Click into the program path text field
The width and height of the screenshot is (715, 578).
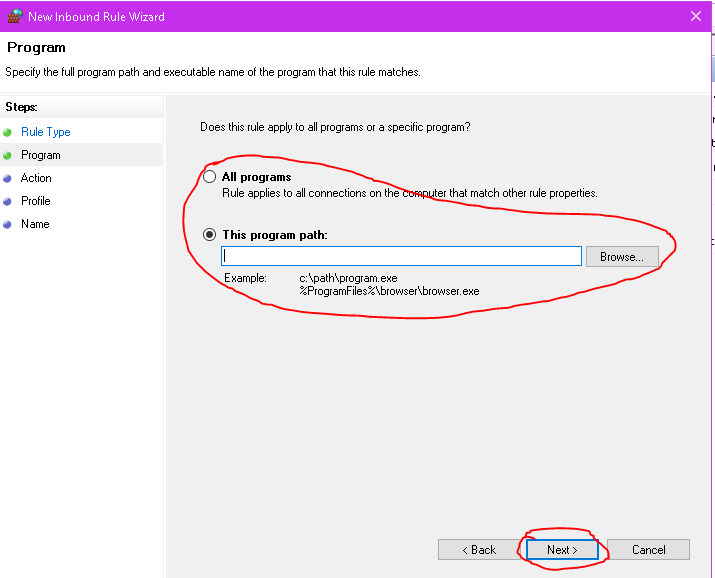pyautogui.click(x=401, y=256)
